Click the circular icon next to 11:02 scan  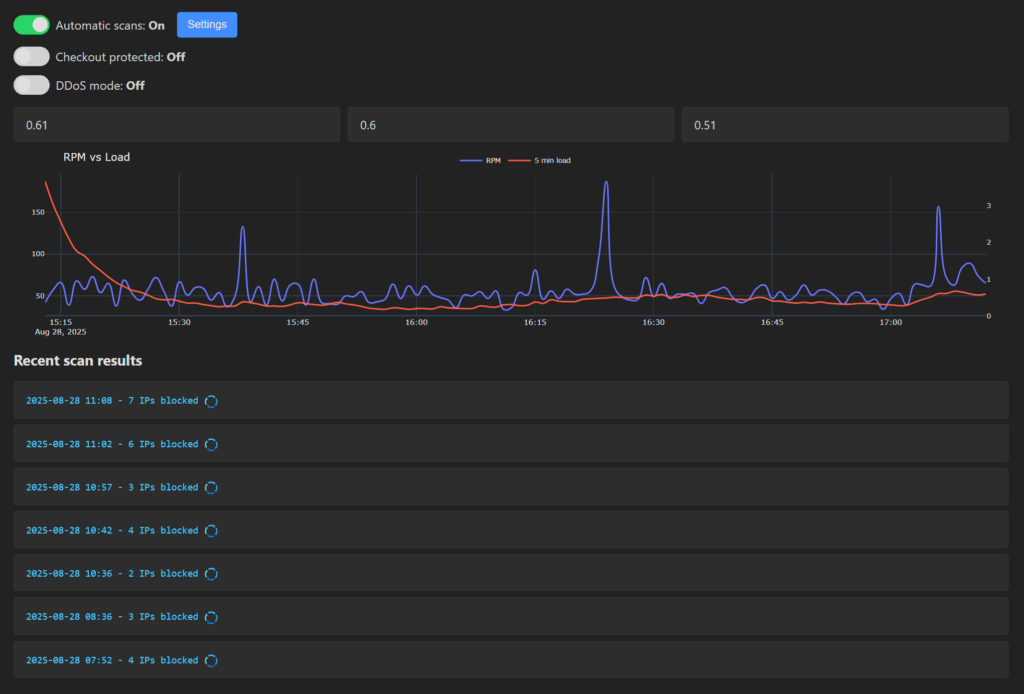211,444
